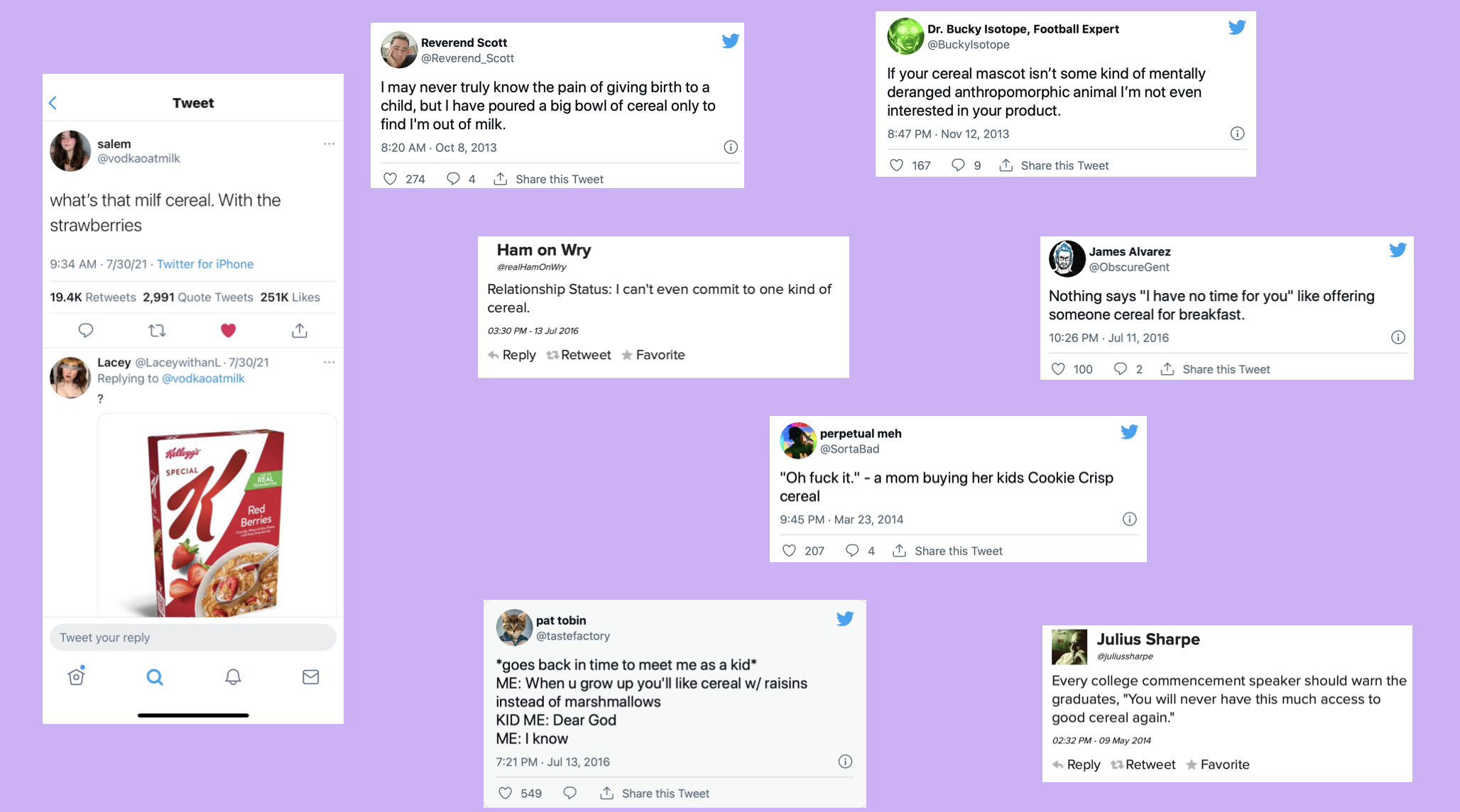Click the retweet icon under salem's tweet
Screen dimensions: 1460x812
pos(157,331)
